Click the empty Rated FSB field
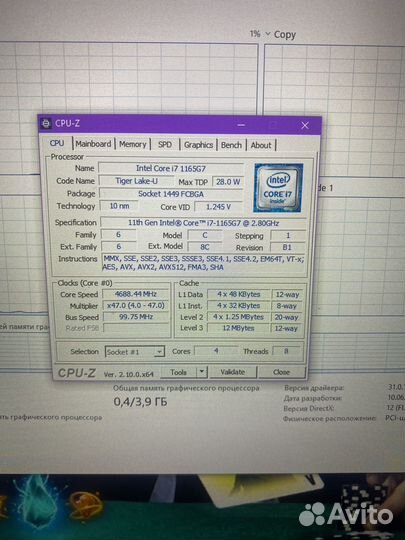The image size is (405, 540). coord(136,328)
